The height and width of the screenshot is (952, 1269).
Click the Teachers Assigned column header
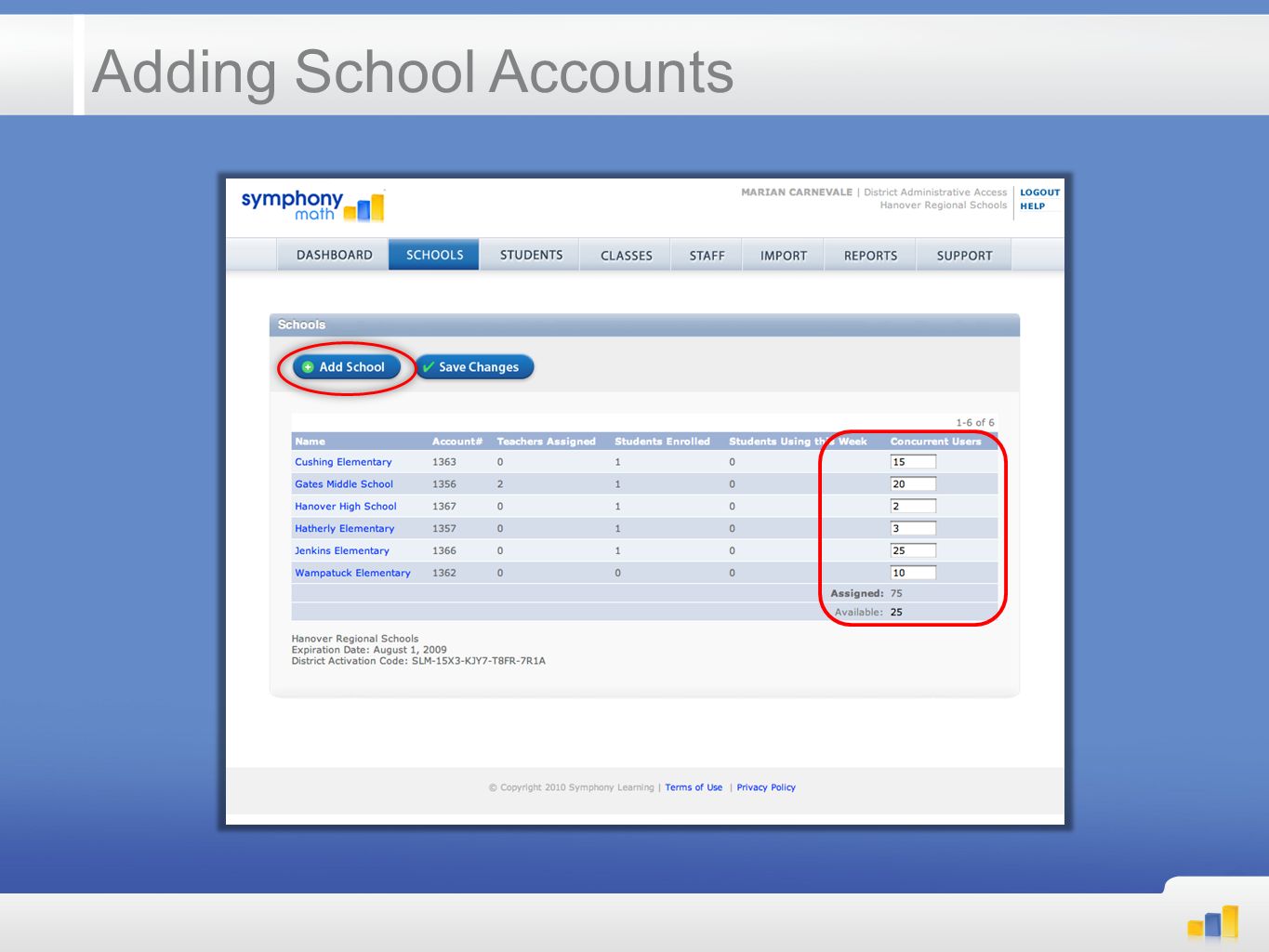(x=546, y=442)
